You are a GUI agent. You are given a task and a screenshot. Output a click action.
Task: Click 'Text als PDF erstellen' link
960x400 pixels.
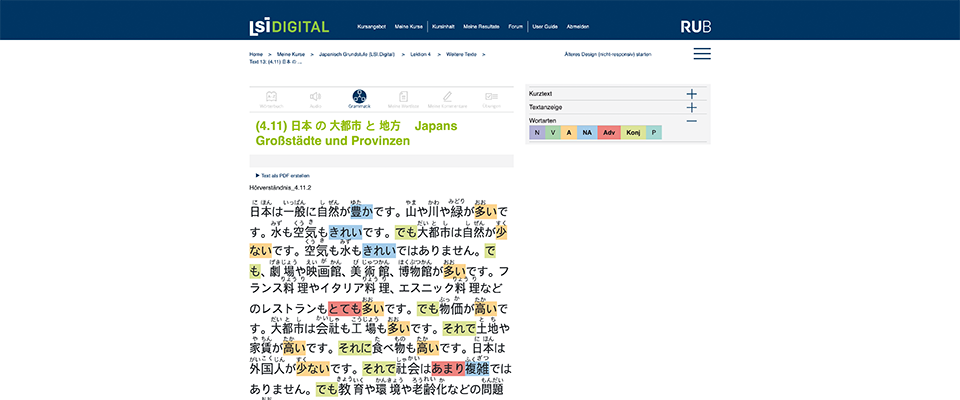click(285, 175)
